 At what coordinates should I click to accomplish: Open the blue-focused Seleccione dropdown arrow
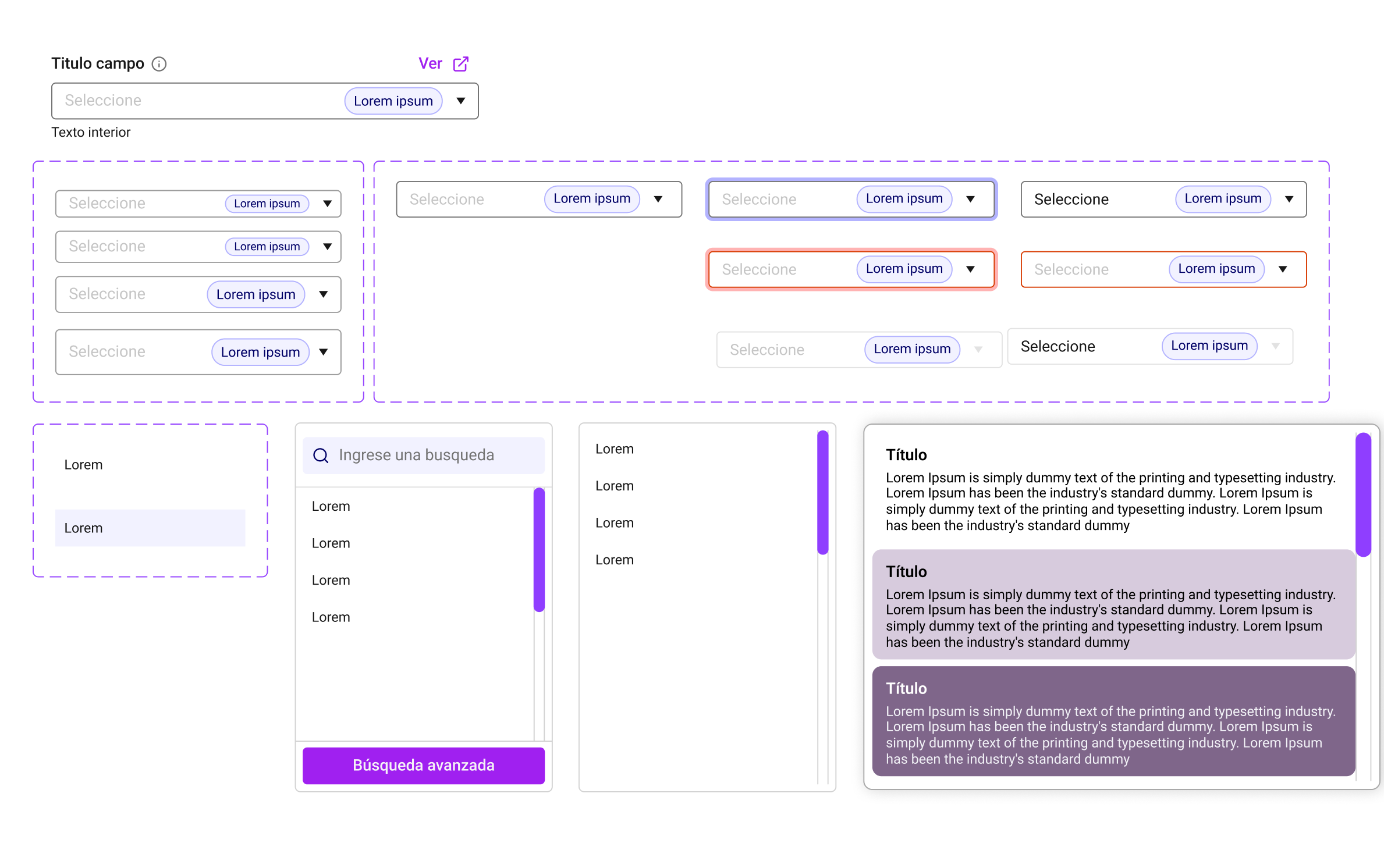[971, 200]
